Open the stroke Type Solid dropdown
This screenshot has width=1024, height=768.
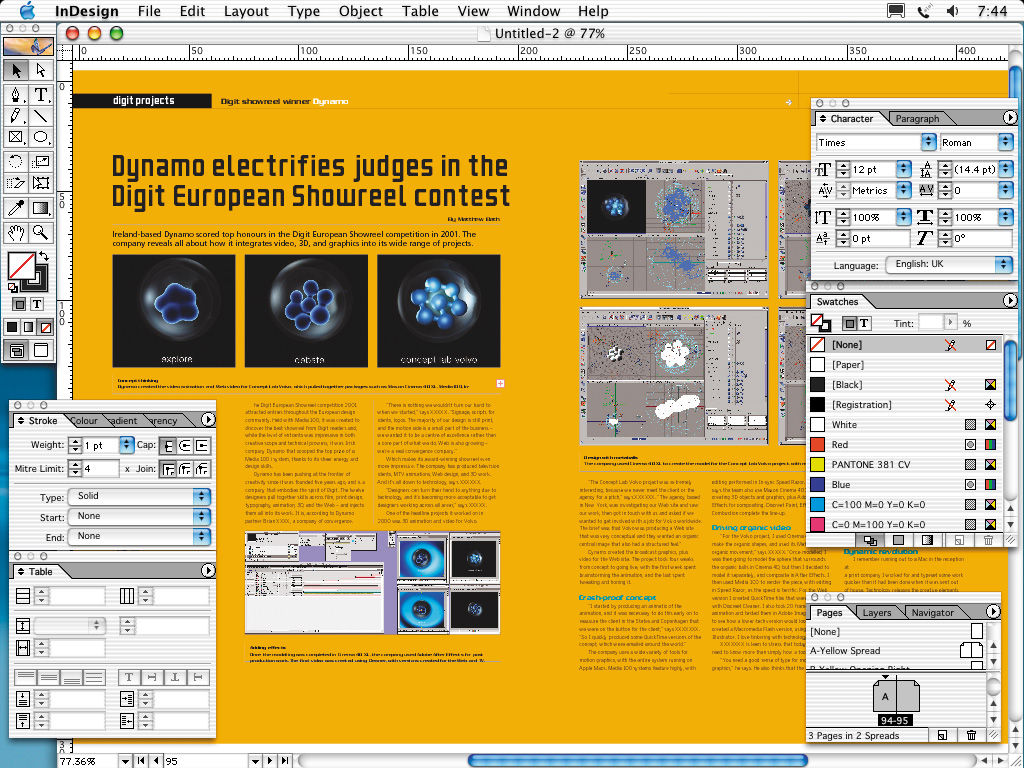[140, 496]
